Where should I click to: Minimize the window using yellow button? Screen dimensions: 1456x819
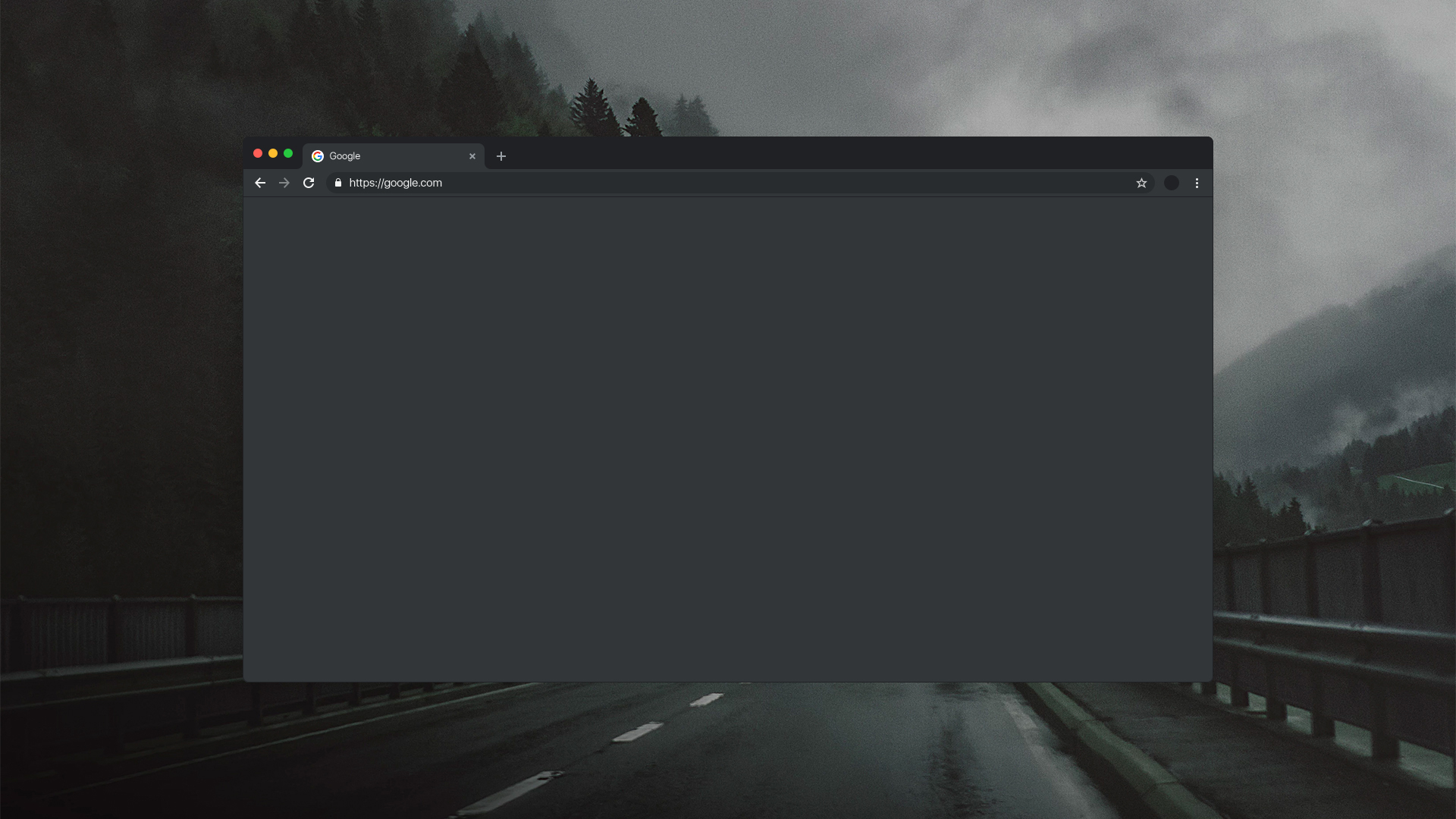pos(273,153)
